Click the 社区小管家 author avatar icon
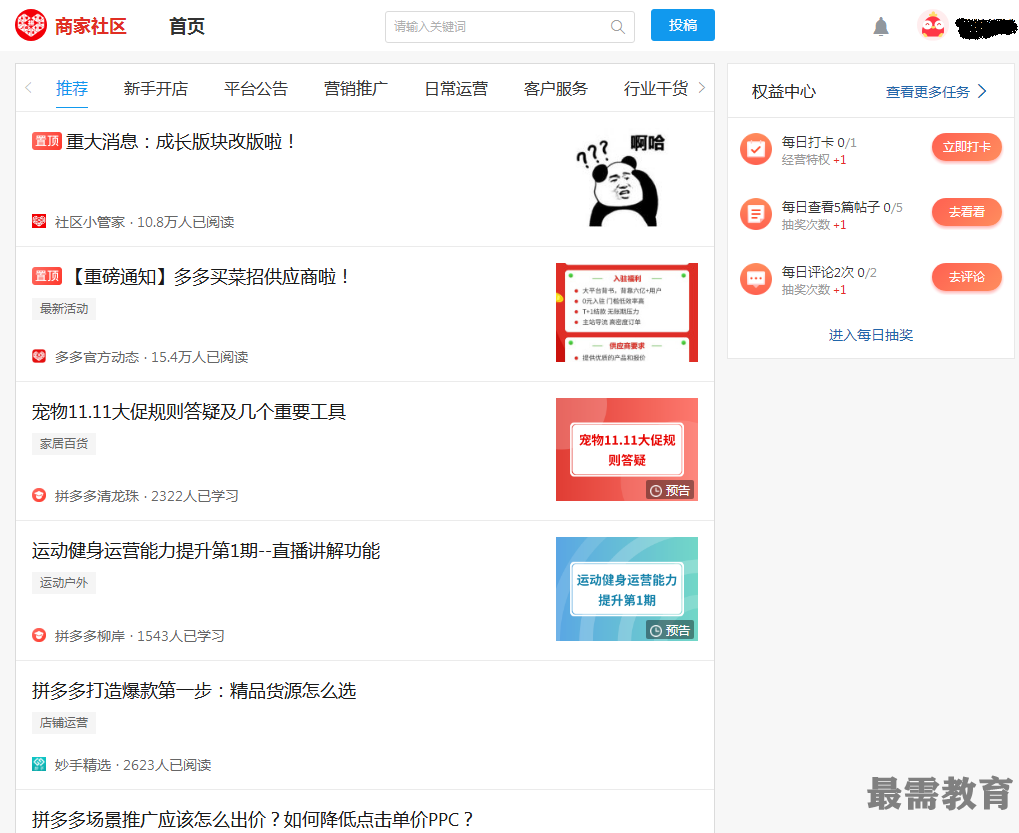The image size is (1019, 833). coord(39,222)
